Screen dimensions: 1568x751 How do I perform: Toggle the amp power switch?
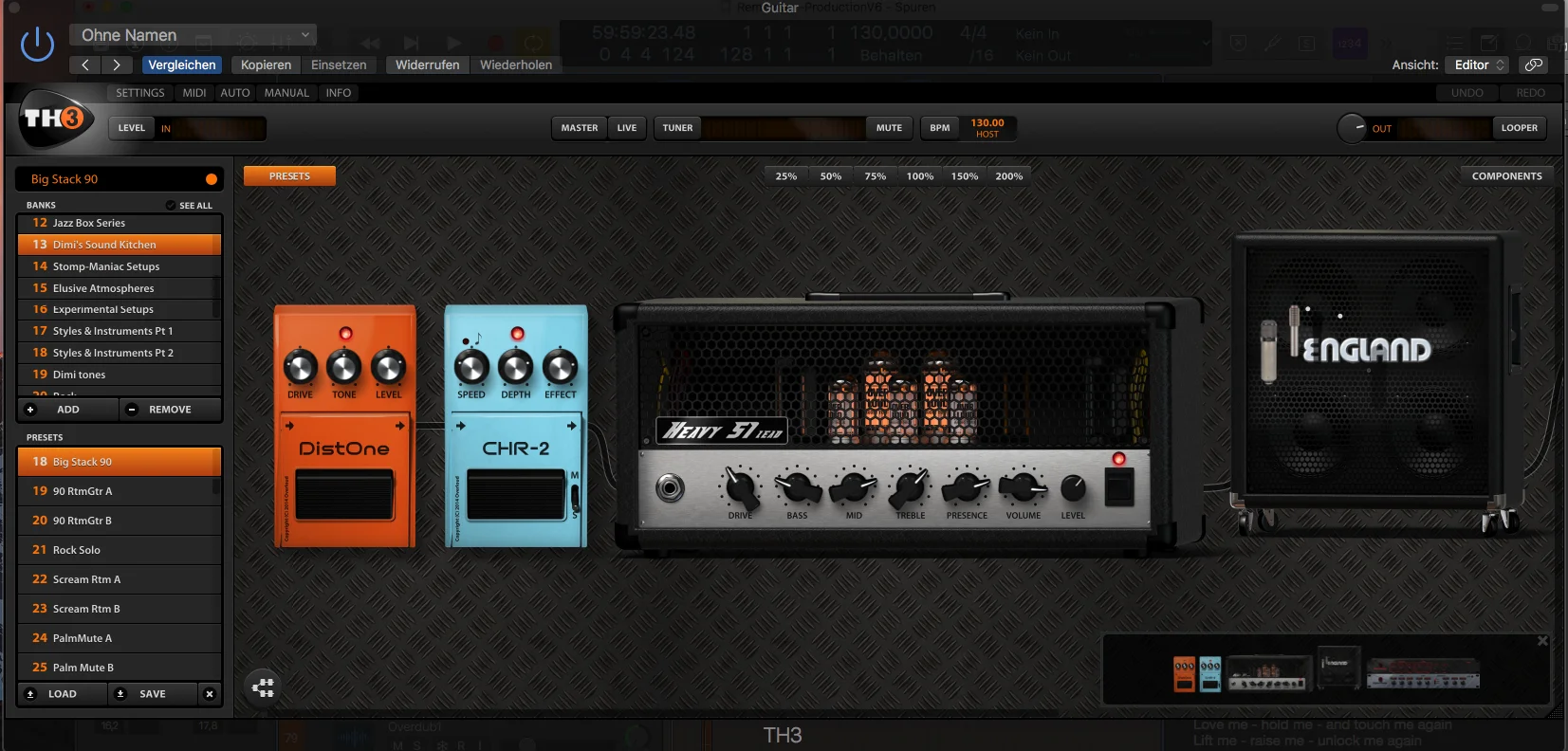pyautogui.click(x=1119, y=486)
